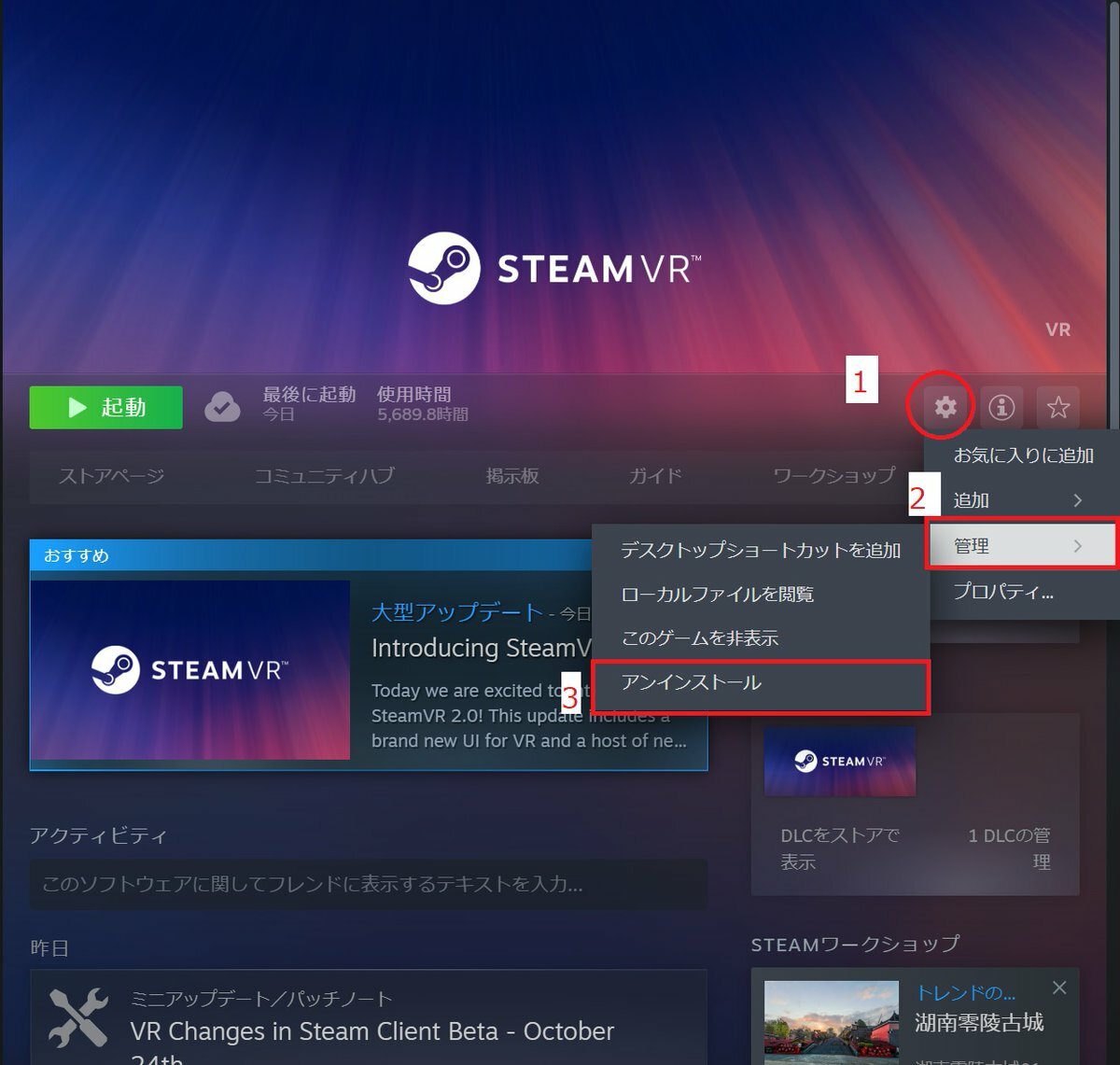Open the 大型アップデート news link
Screen dimensions: 1120x1065
click(x=457, y=612)
